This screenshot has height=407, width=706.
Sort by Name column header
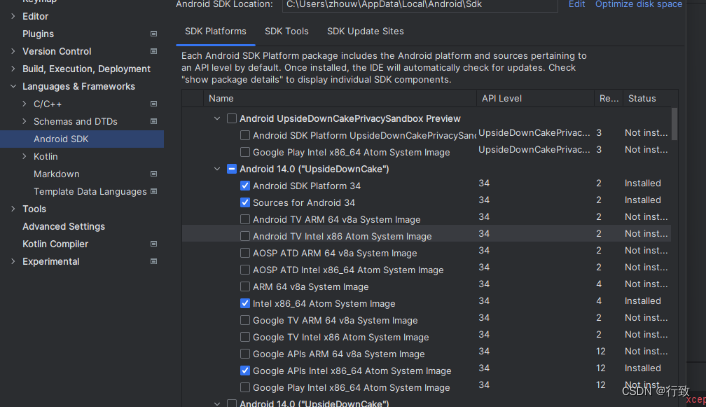click(x=340, y=98)
